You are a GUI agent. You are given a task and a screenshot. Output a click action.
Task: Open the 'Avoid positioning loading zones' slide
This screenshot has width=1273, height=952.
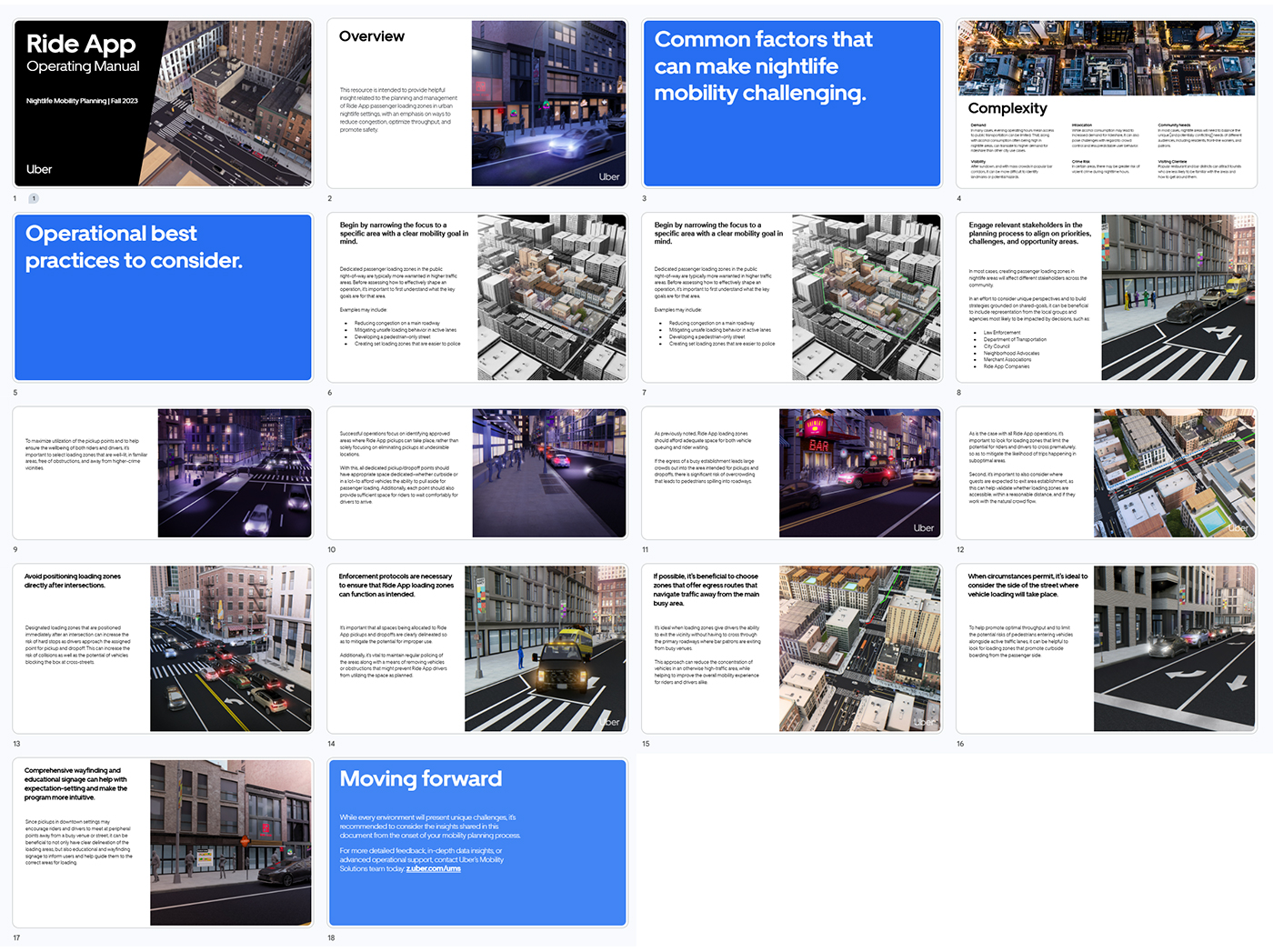point(163,648)
